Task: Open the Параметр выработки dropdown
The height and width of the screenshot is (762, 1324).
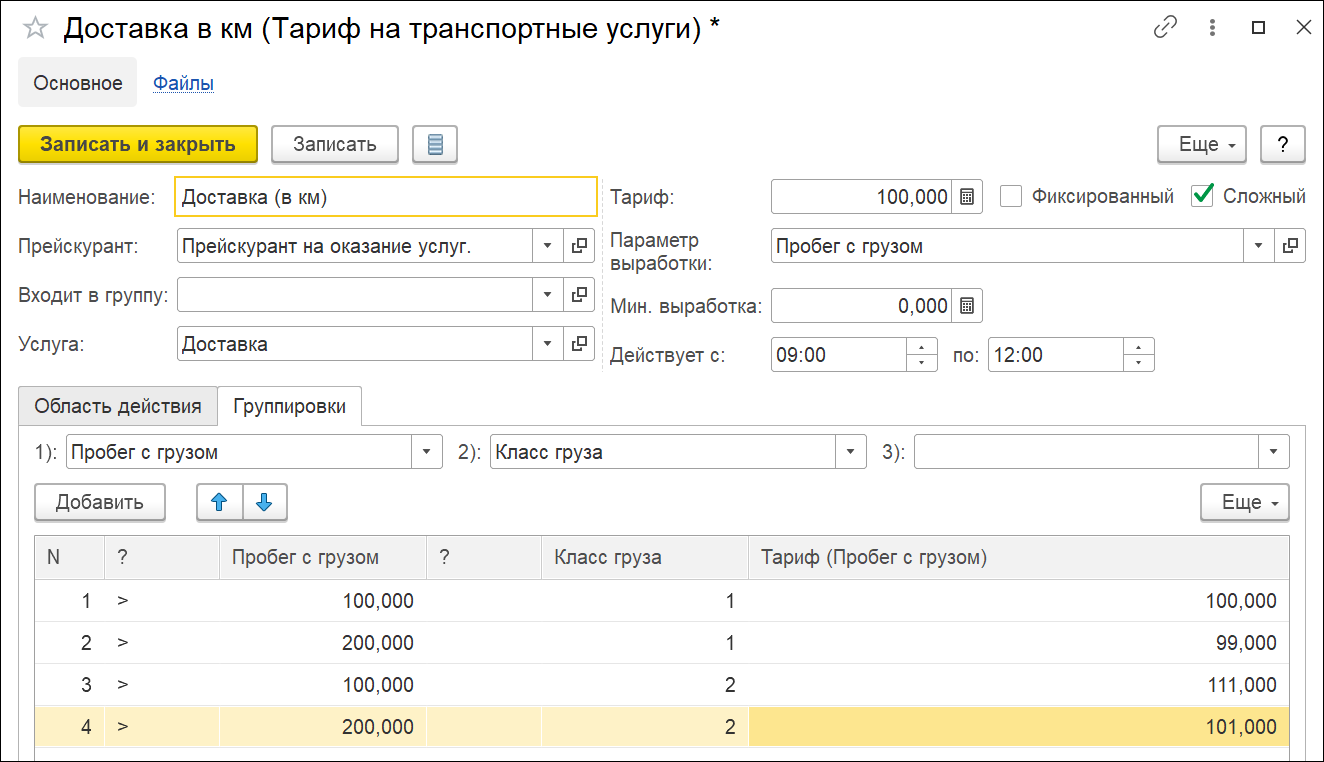Action: 1258,246
